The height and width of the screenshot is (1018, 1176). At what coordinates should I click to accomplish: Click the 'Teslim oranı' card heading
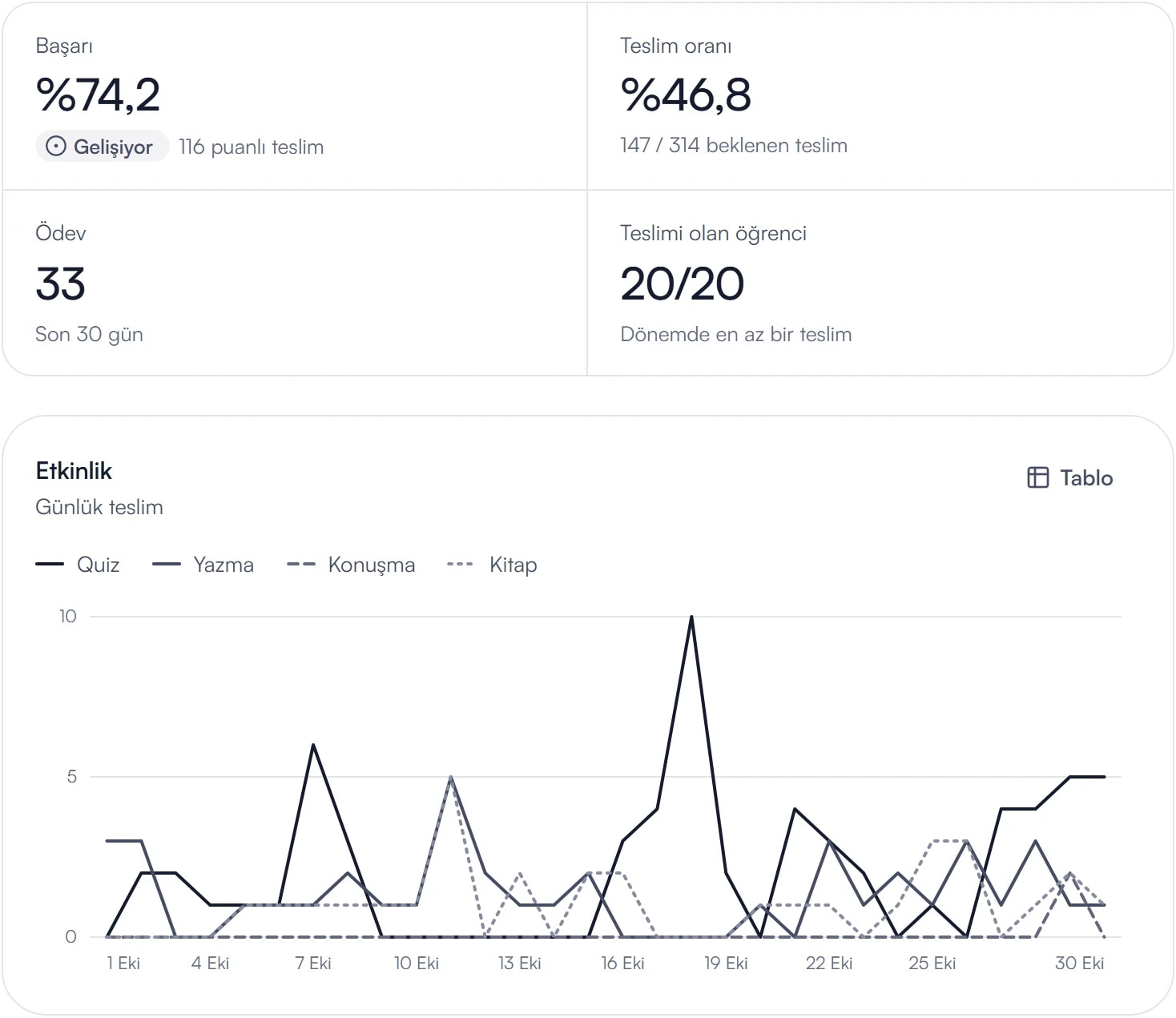(675, 46)
